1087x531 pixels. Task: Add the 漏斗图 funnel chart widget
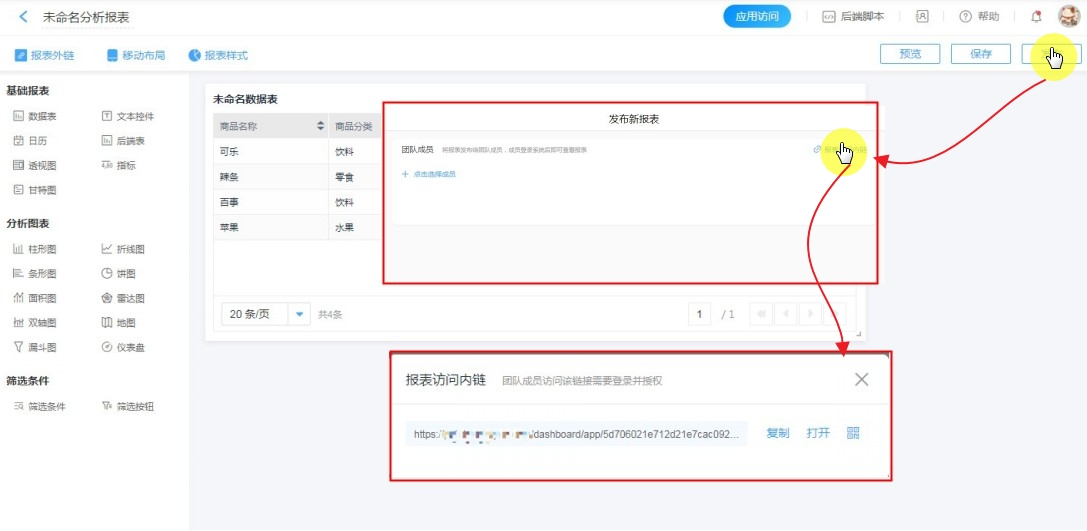coord(34,348)
